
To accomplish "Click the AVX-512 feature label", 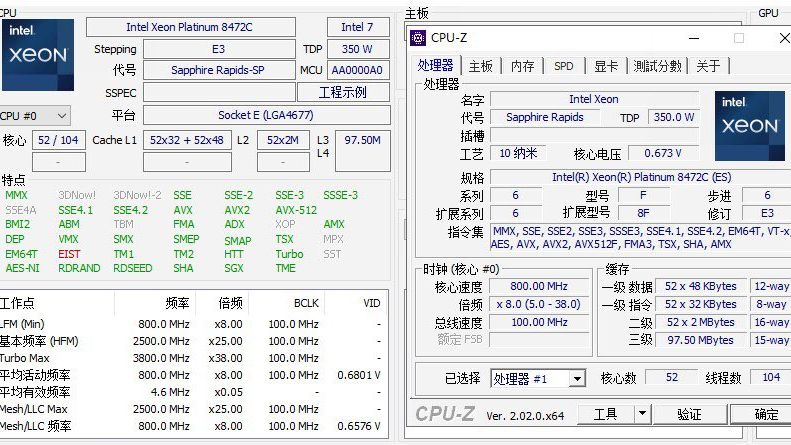I will click(x=296, y=210).
